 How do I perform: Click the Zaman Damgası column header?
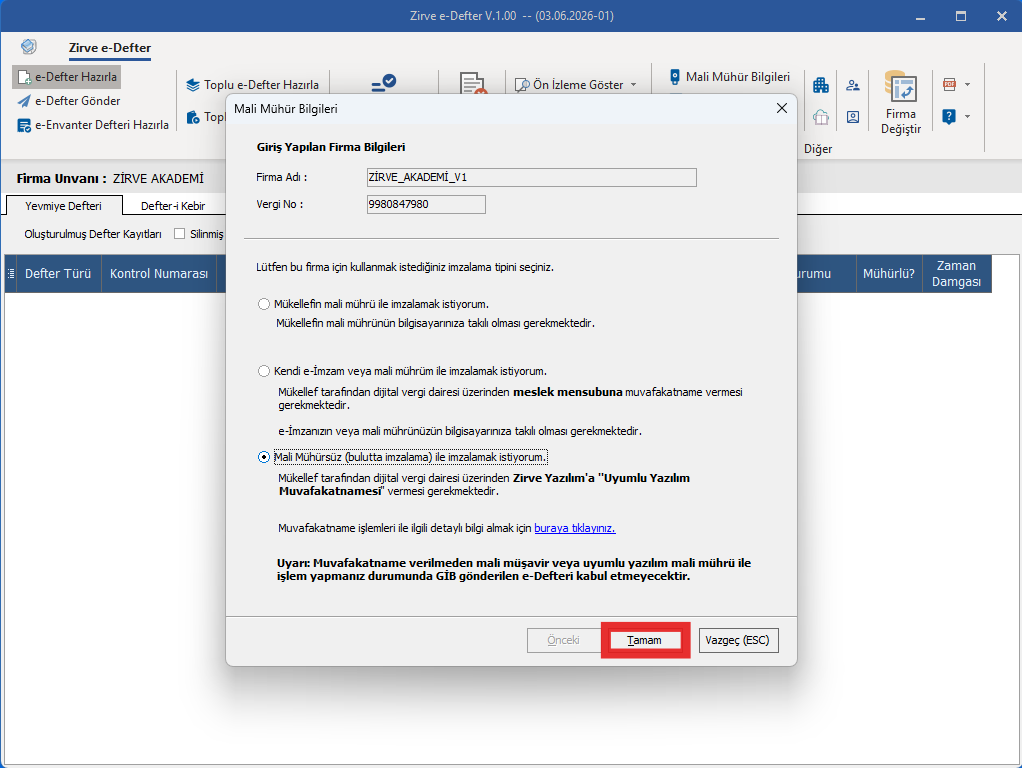pos(956,274)
